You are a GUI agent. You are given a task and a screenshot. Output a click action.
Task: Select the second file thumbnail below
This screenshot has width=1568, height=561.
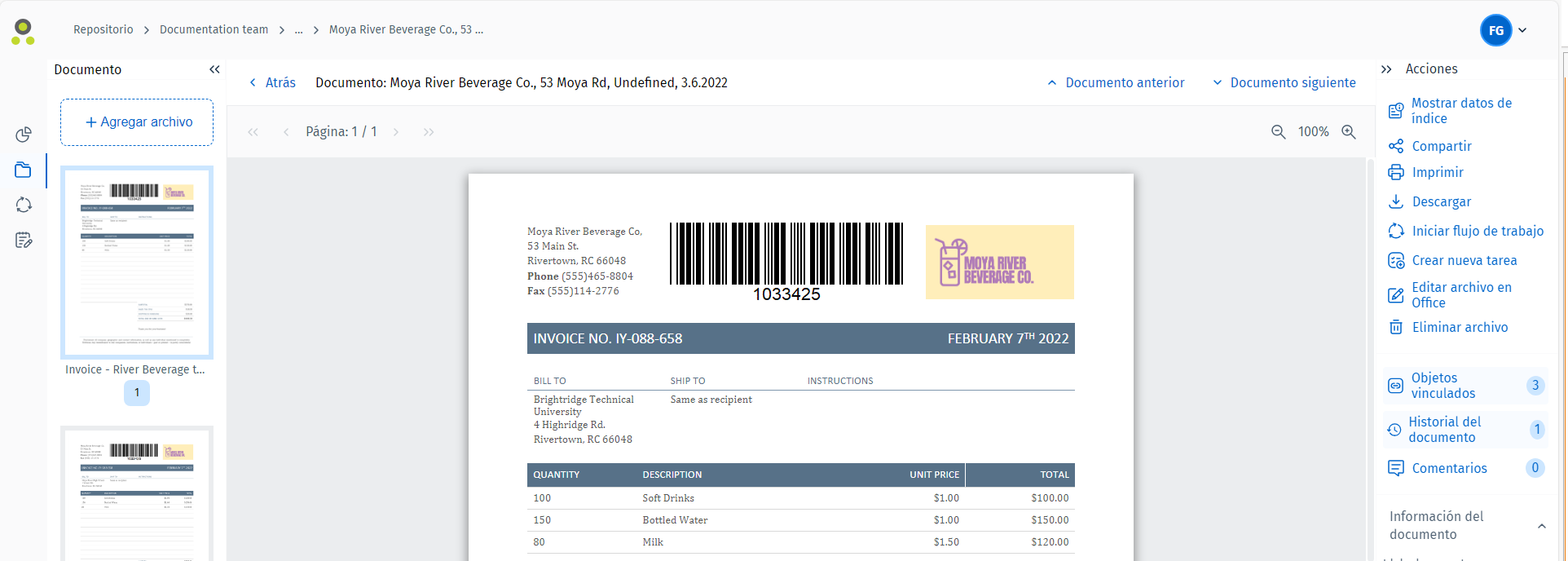tap(137, 493)
